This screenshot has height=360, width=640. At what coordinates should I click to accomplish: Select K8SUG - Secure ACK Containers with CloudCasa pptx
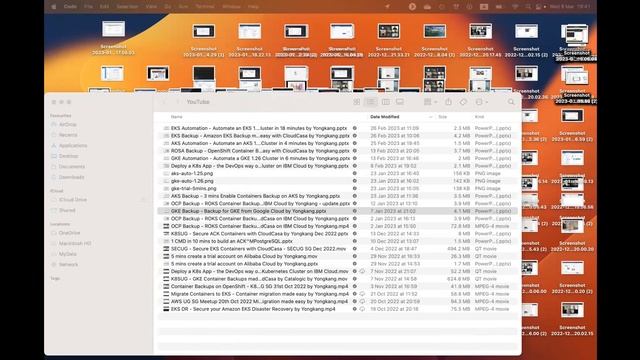[x=337, y=234]
